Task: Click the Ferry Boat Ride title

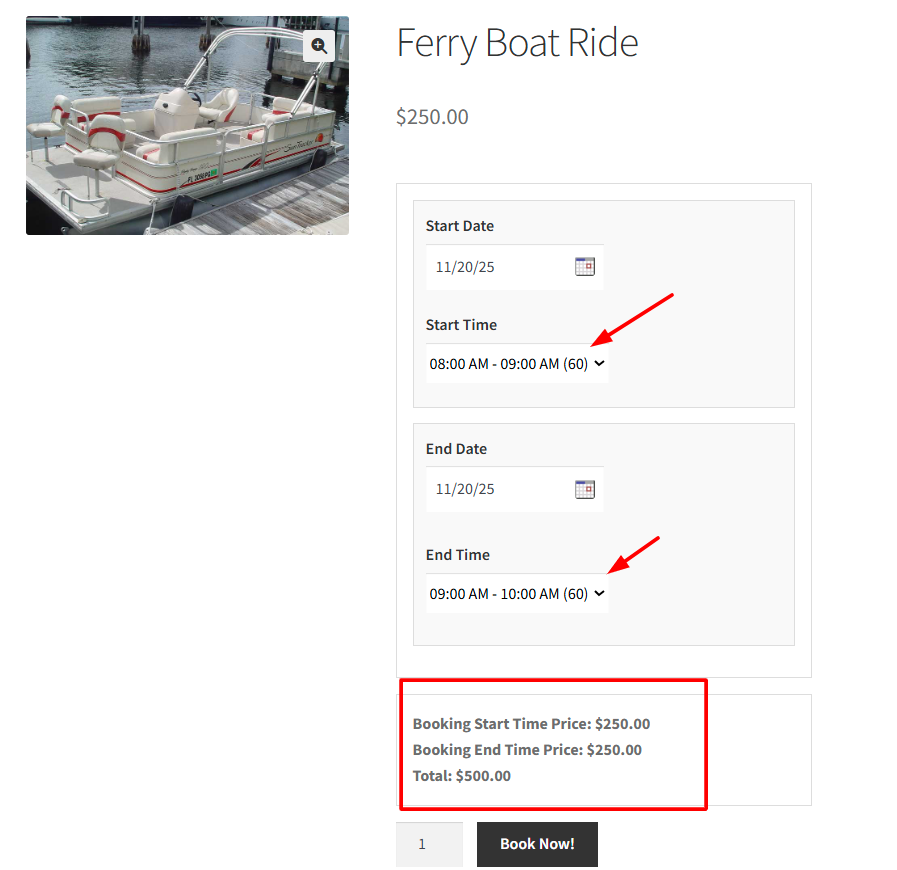Action: point(517,43)
